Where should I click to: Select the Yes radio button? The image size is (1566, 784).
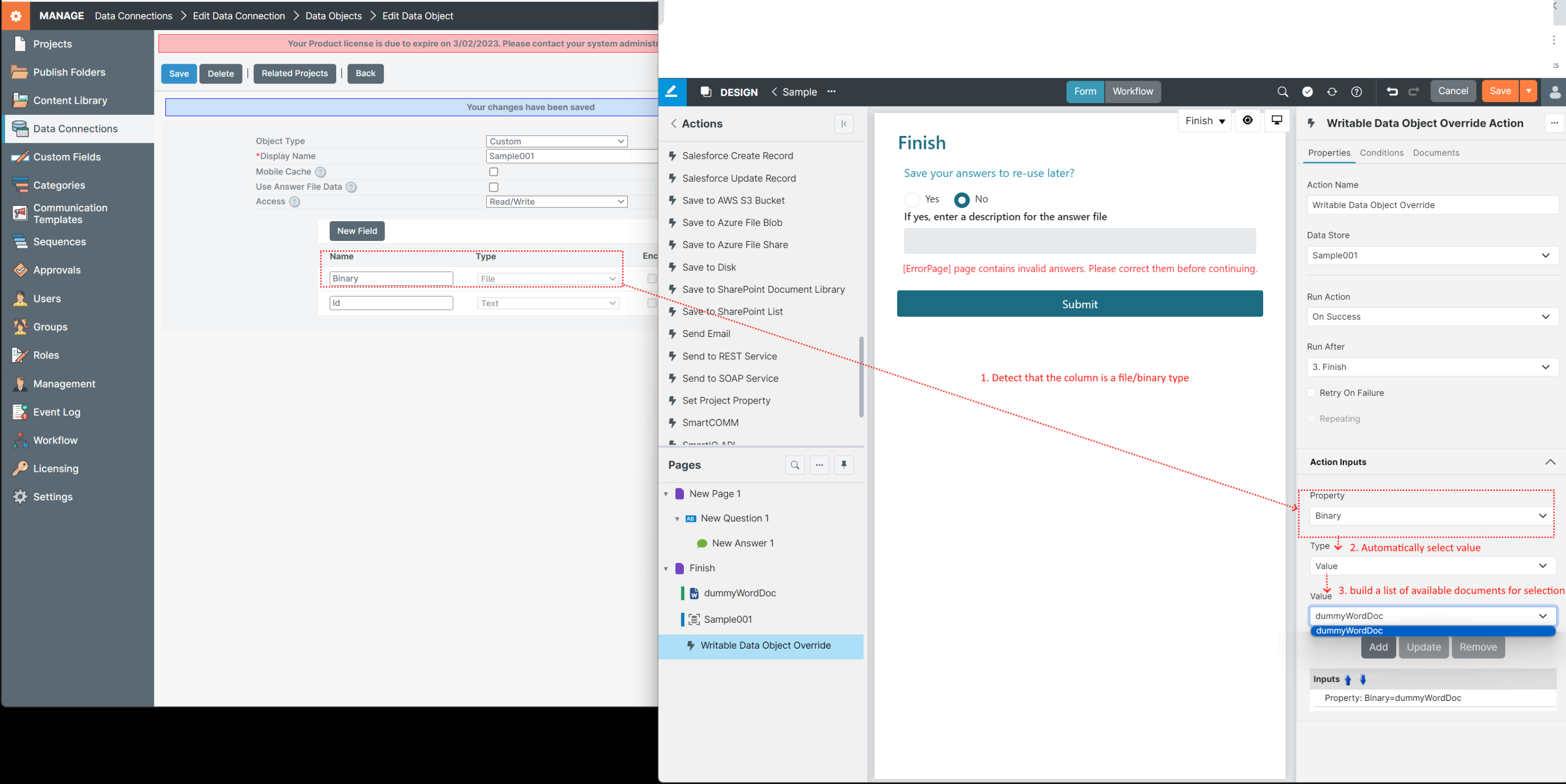coord(912,199)
